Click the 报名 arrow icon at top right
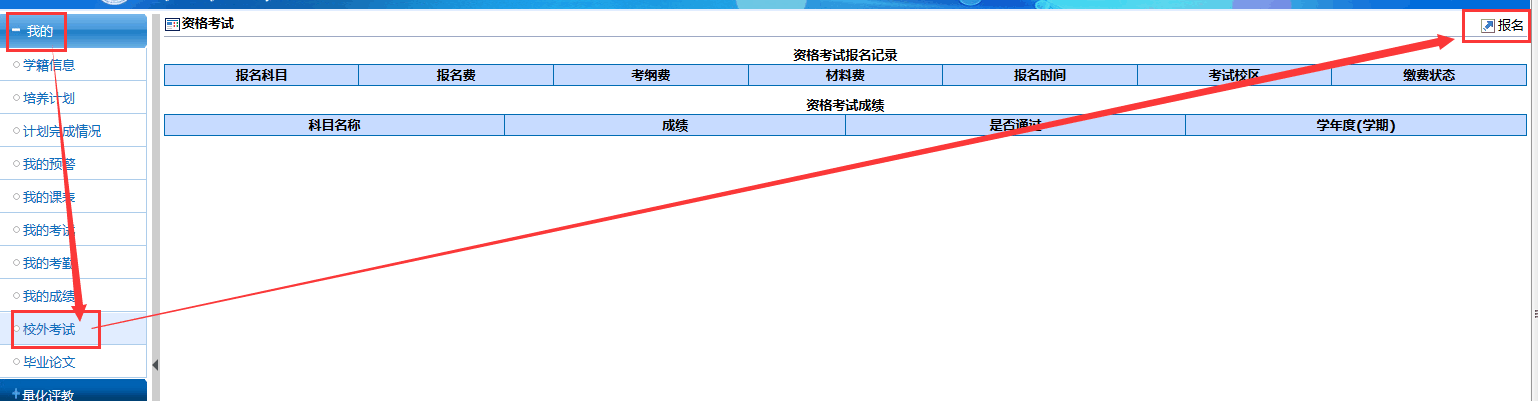 (1487, 26)
